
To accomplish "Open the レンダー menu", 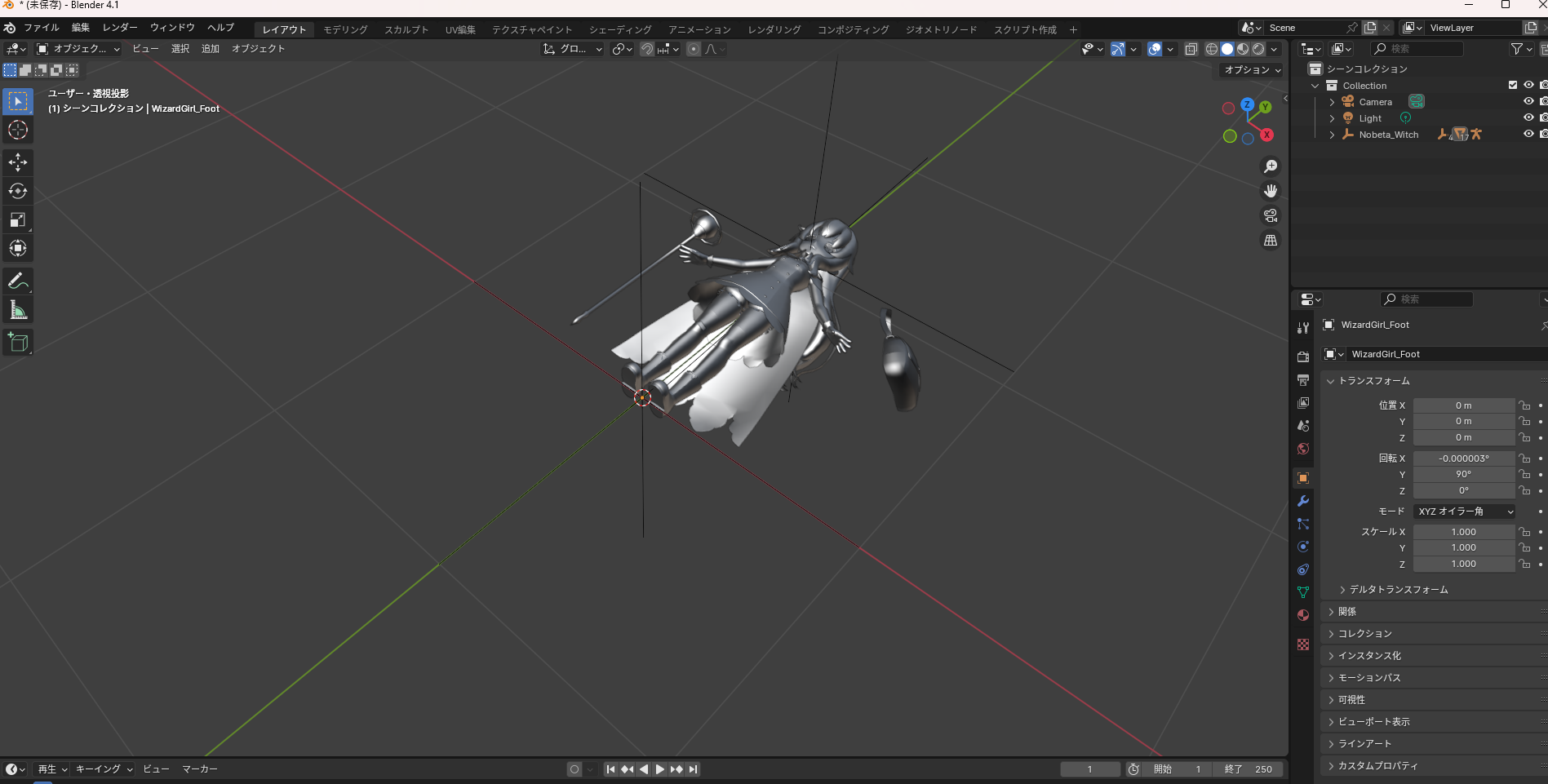I will [120, 28].
